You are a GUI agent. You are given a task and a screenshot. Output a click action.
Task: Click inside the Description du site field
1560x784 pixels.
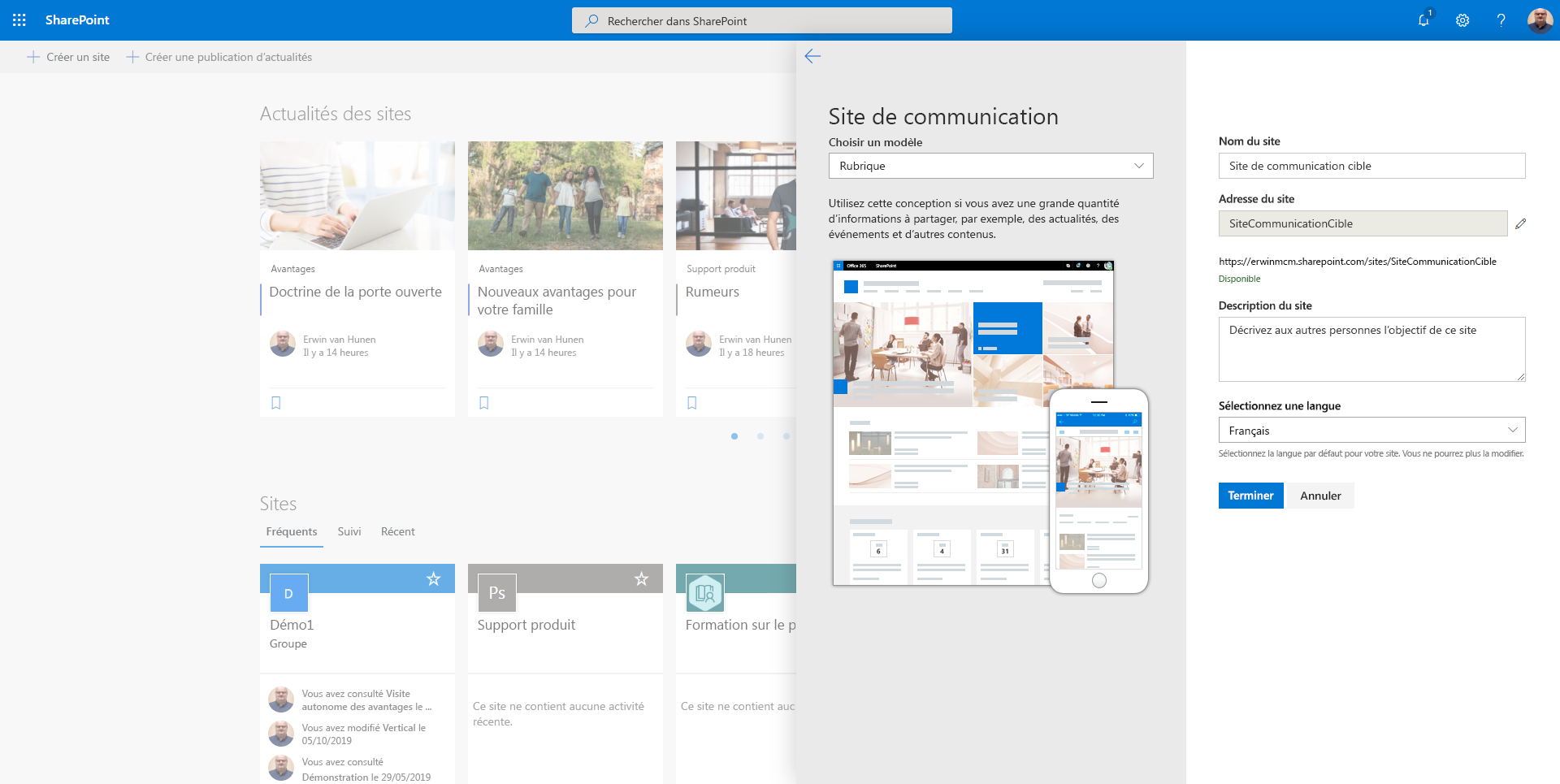[x=1371, y=349]
